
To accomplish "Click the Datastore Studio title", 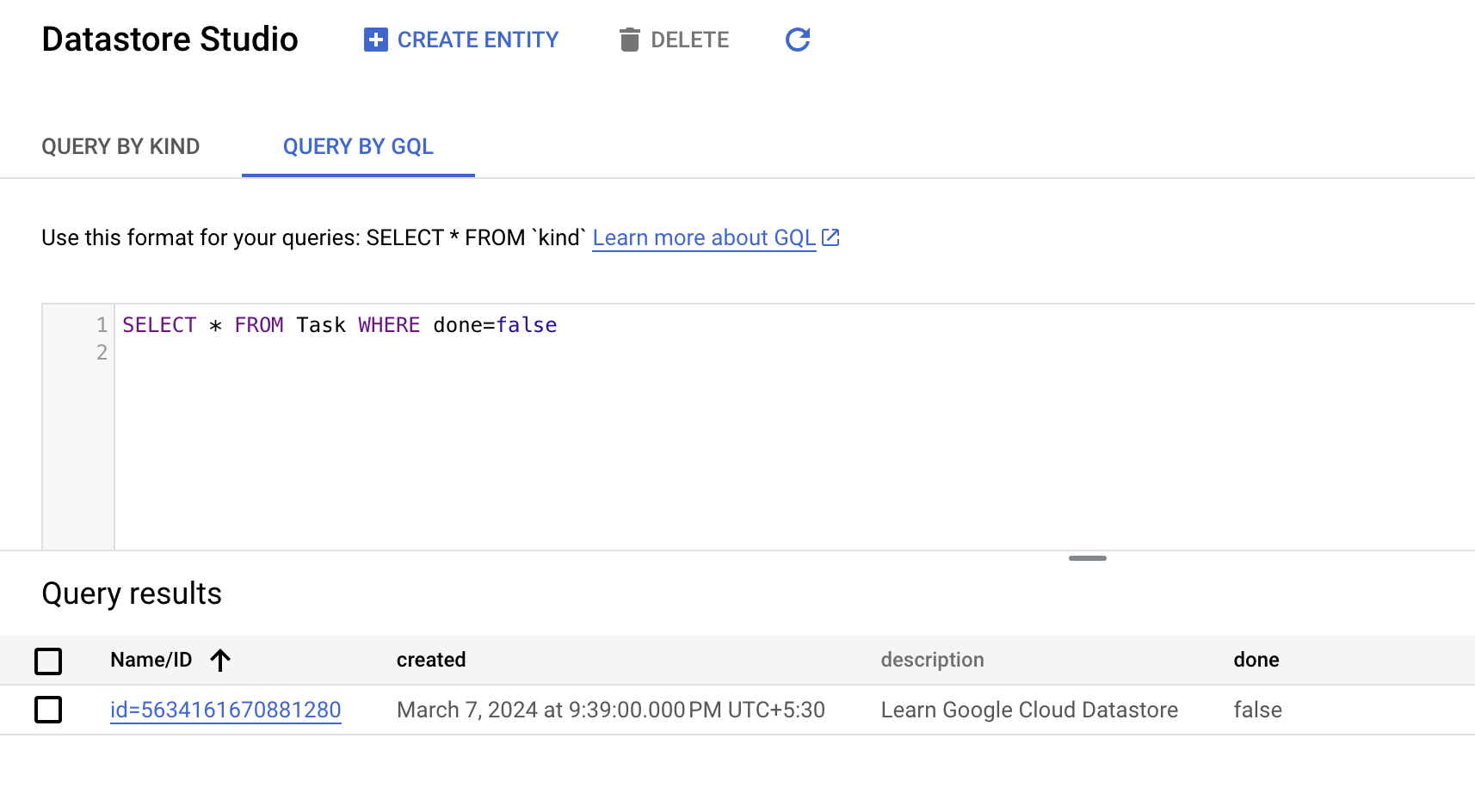I will click(x=170, y=40).
